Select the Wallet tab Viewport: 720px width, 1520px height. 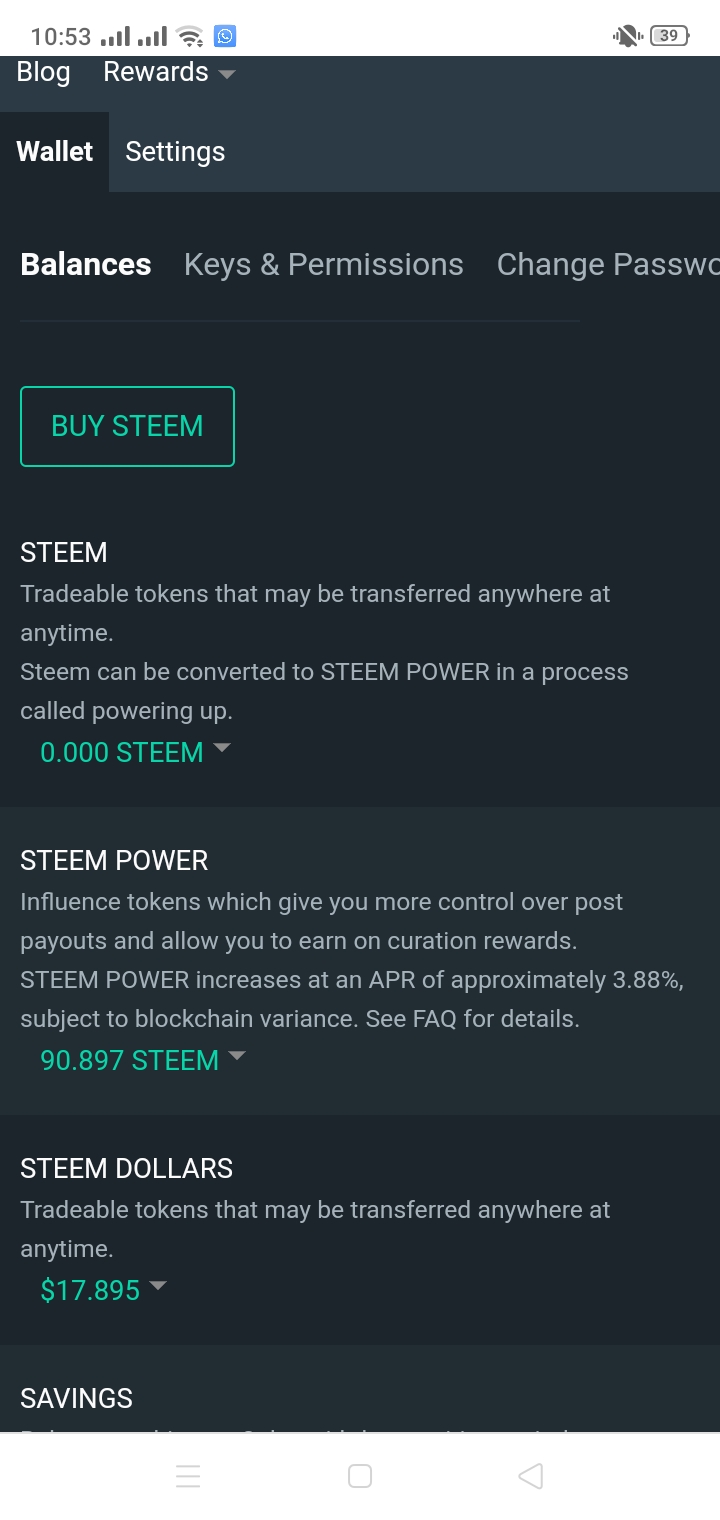click(x=54, y=152)
